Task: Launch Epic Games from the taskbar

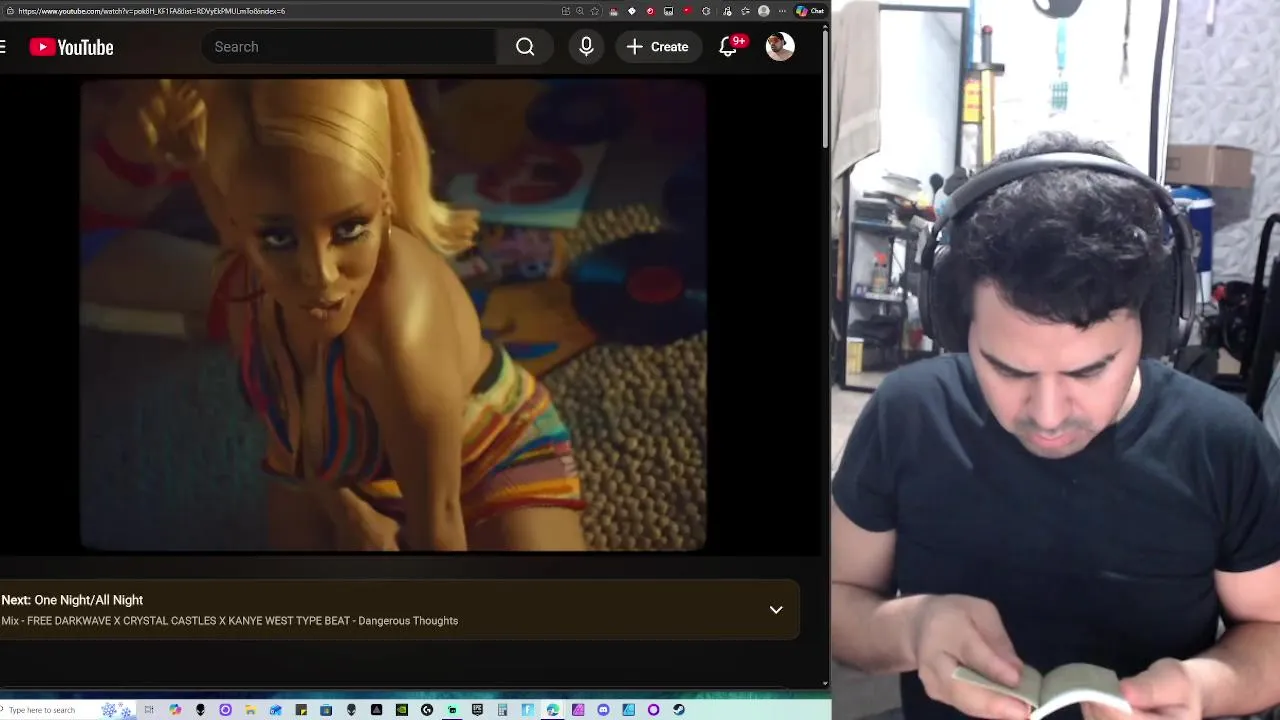Action: coord(477,710)
